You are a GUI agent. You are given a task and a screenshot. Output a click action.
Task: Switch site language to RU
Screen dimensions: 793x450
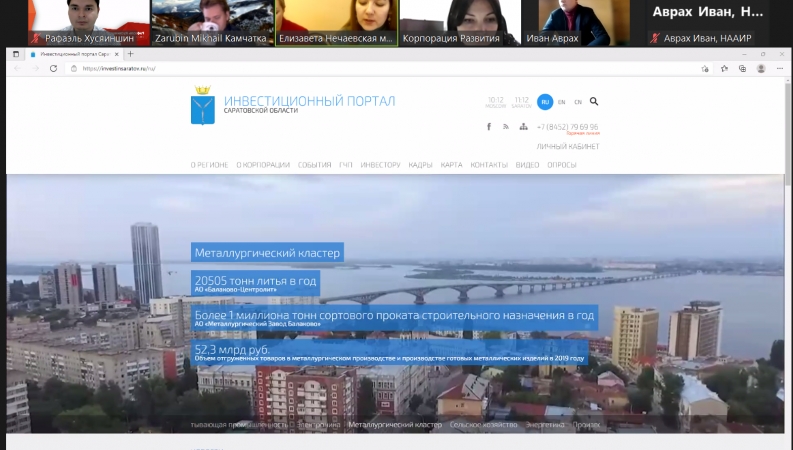[x=545, y=102]
